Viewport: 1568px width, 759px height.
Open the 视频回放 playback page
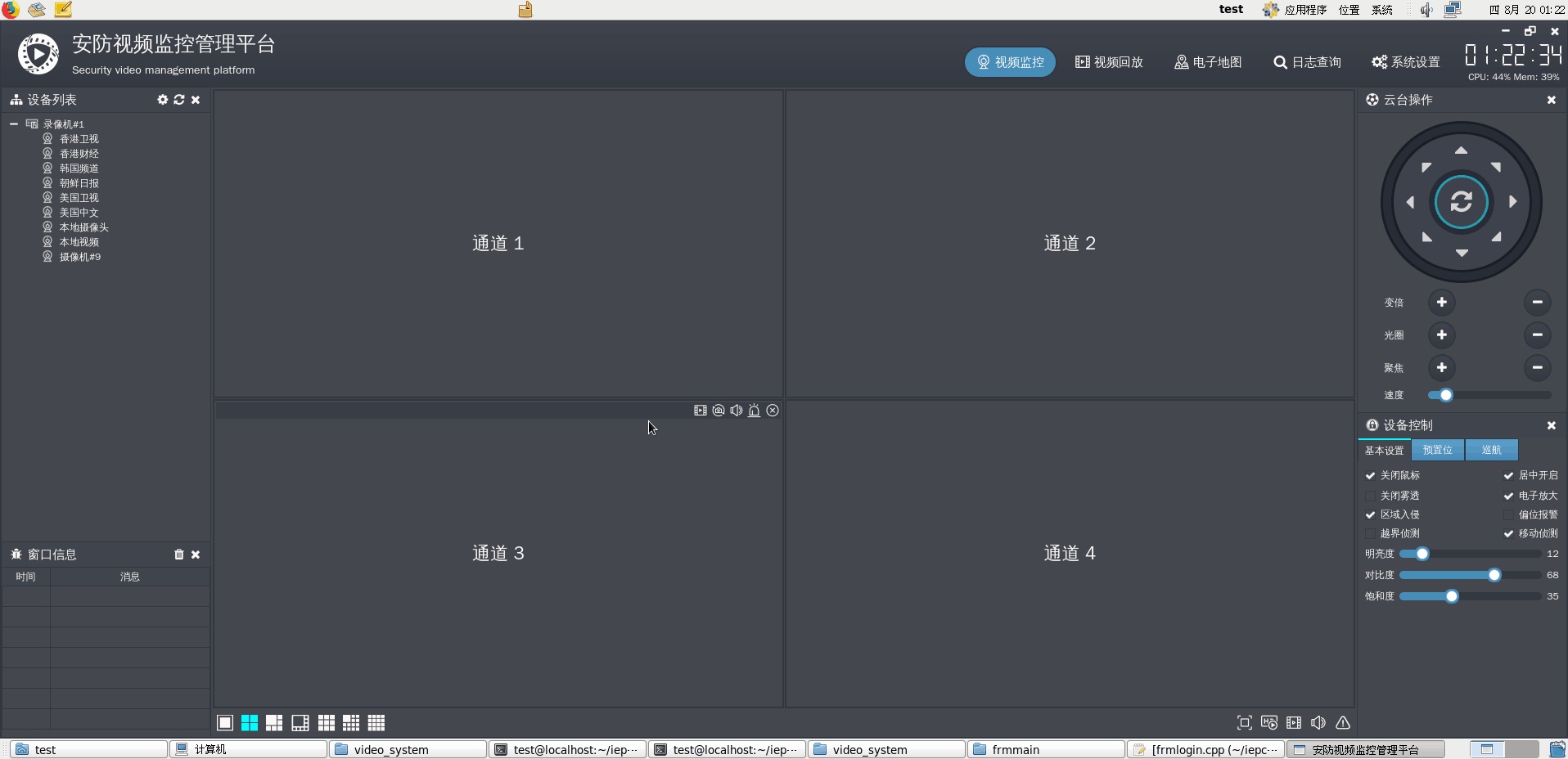click(x=1109, y=62)
